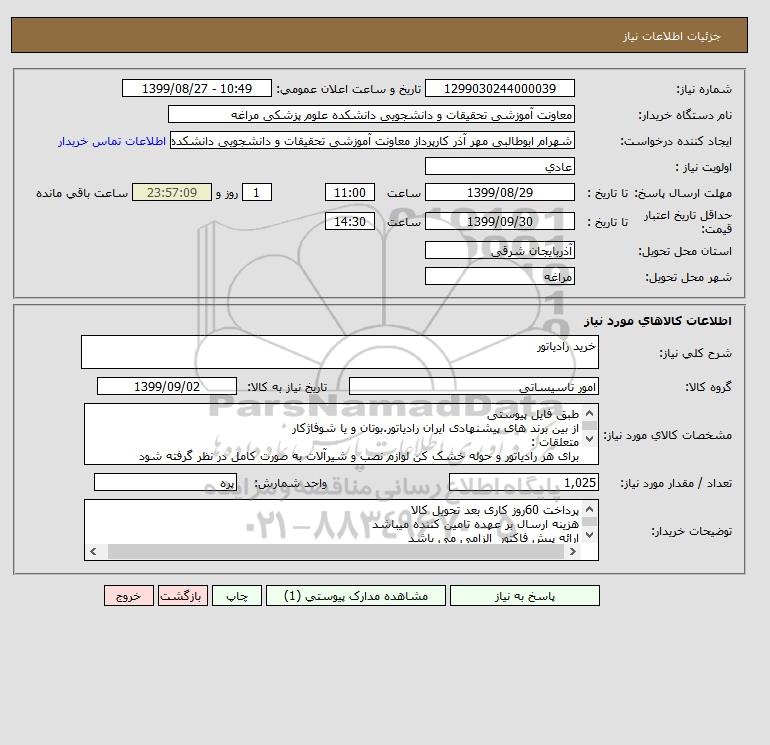The height and width of the screenshot is (745, 770).
Task: Click the چاپ print button
Action: [x=237, y=596]
